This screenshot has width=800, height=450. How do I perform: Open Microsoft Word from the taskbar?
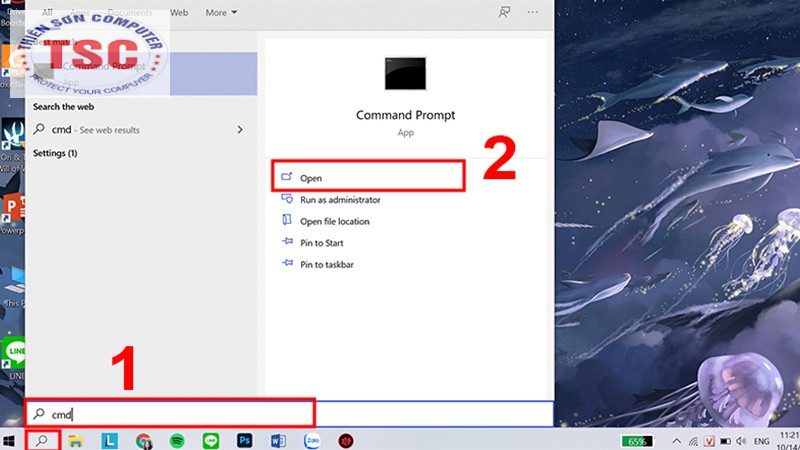click(x=278, y=441)
